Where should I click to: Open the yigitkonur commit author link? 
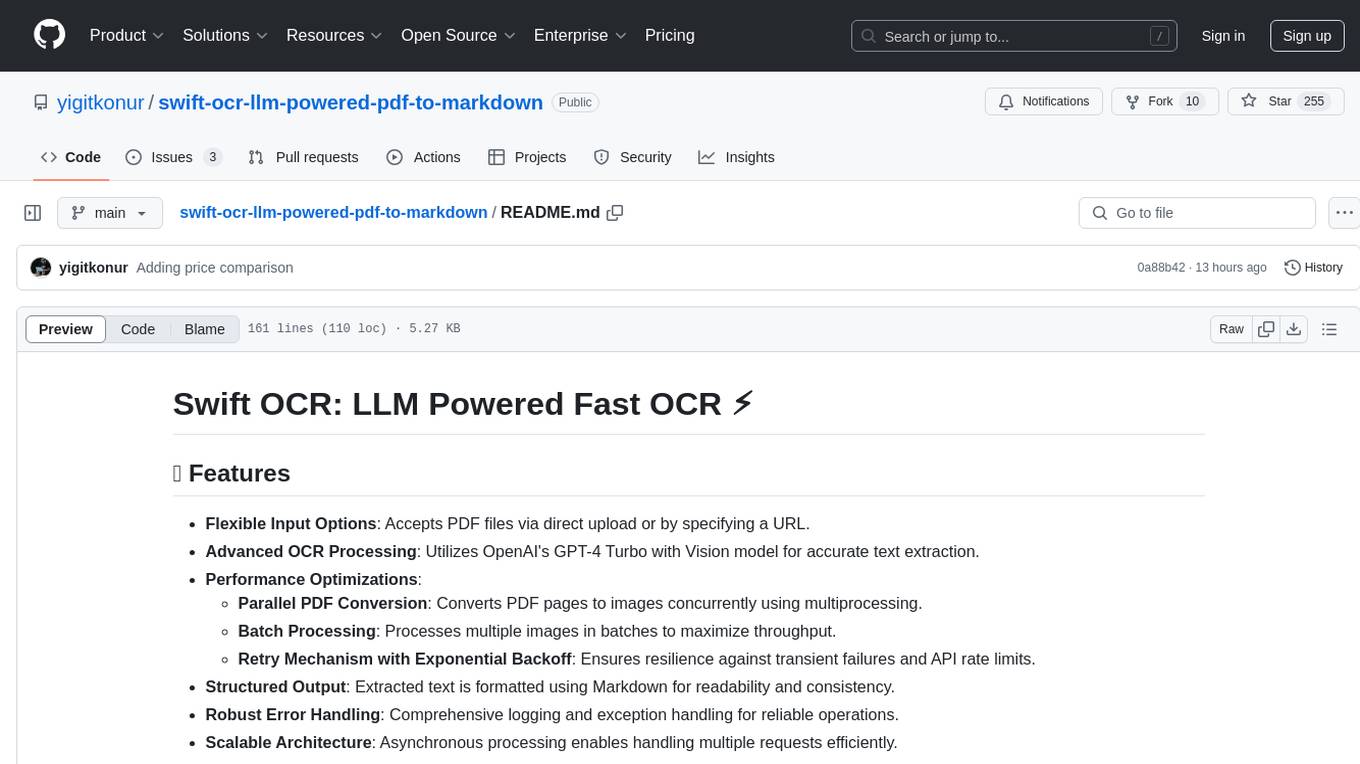click(93, 267)
